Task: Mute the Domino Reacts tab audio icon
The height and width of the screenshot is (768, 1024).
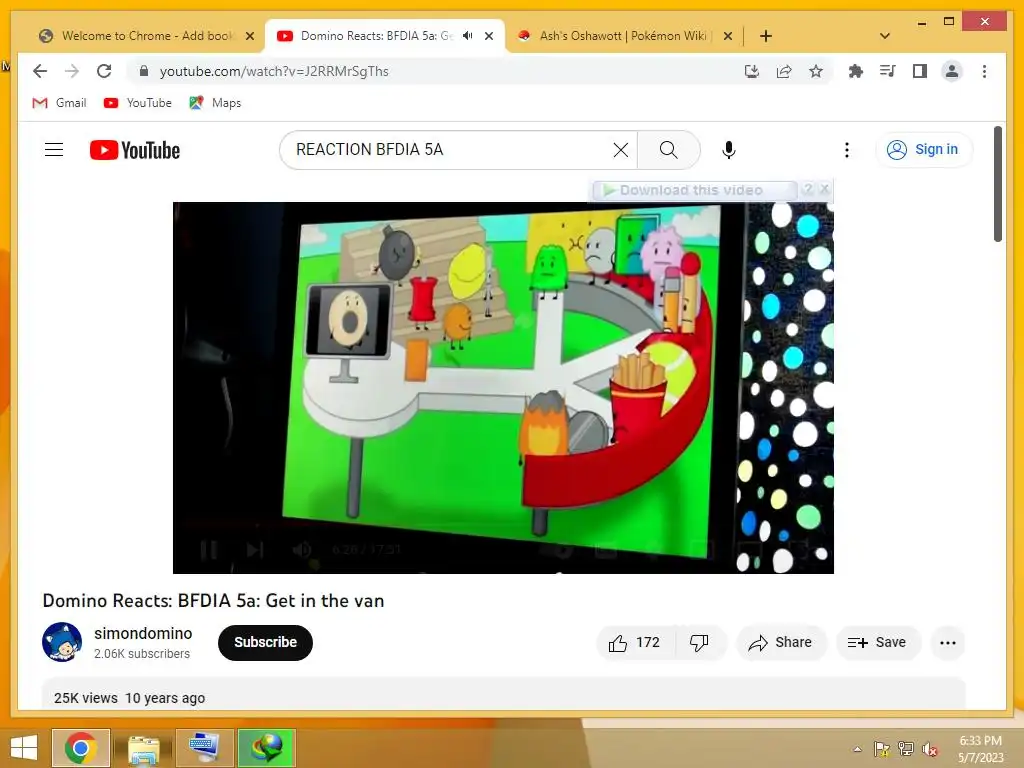Action: [x=468, y=36]
